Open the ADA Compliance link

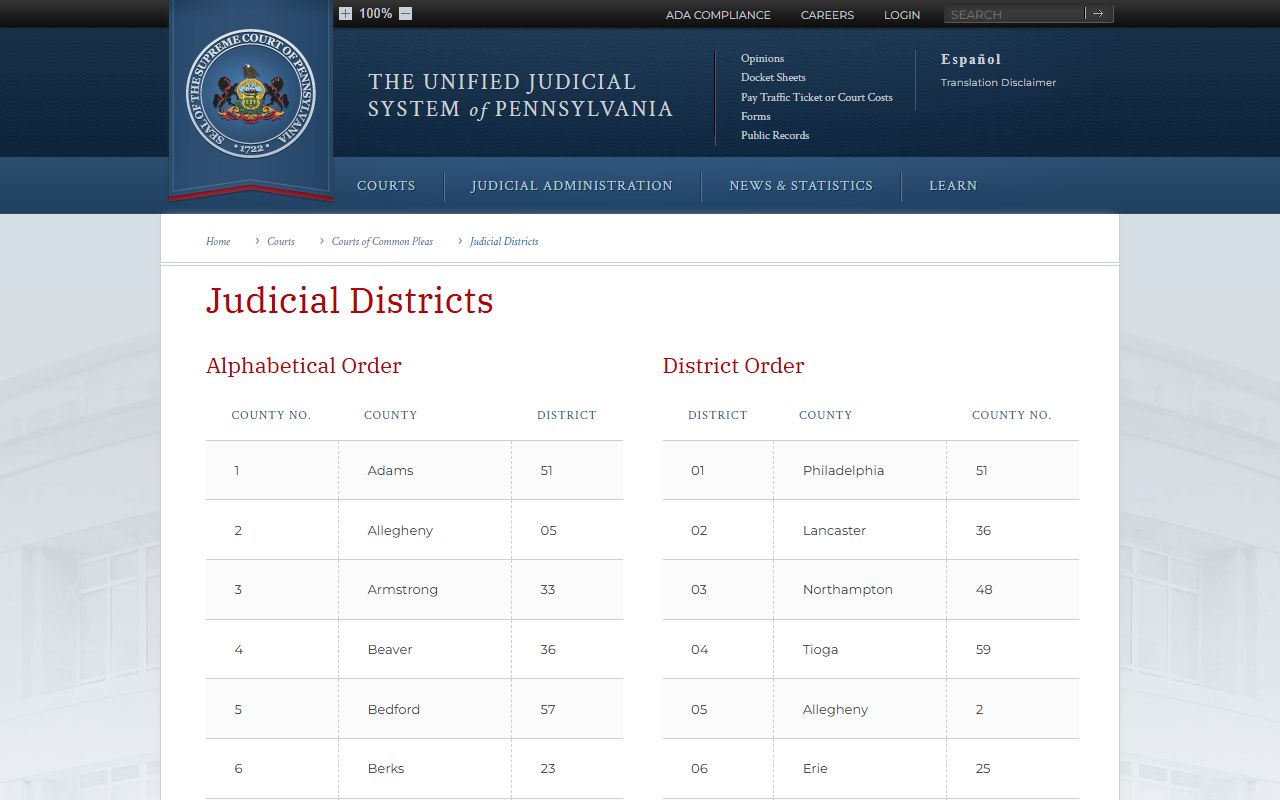coord(718,15)
